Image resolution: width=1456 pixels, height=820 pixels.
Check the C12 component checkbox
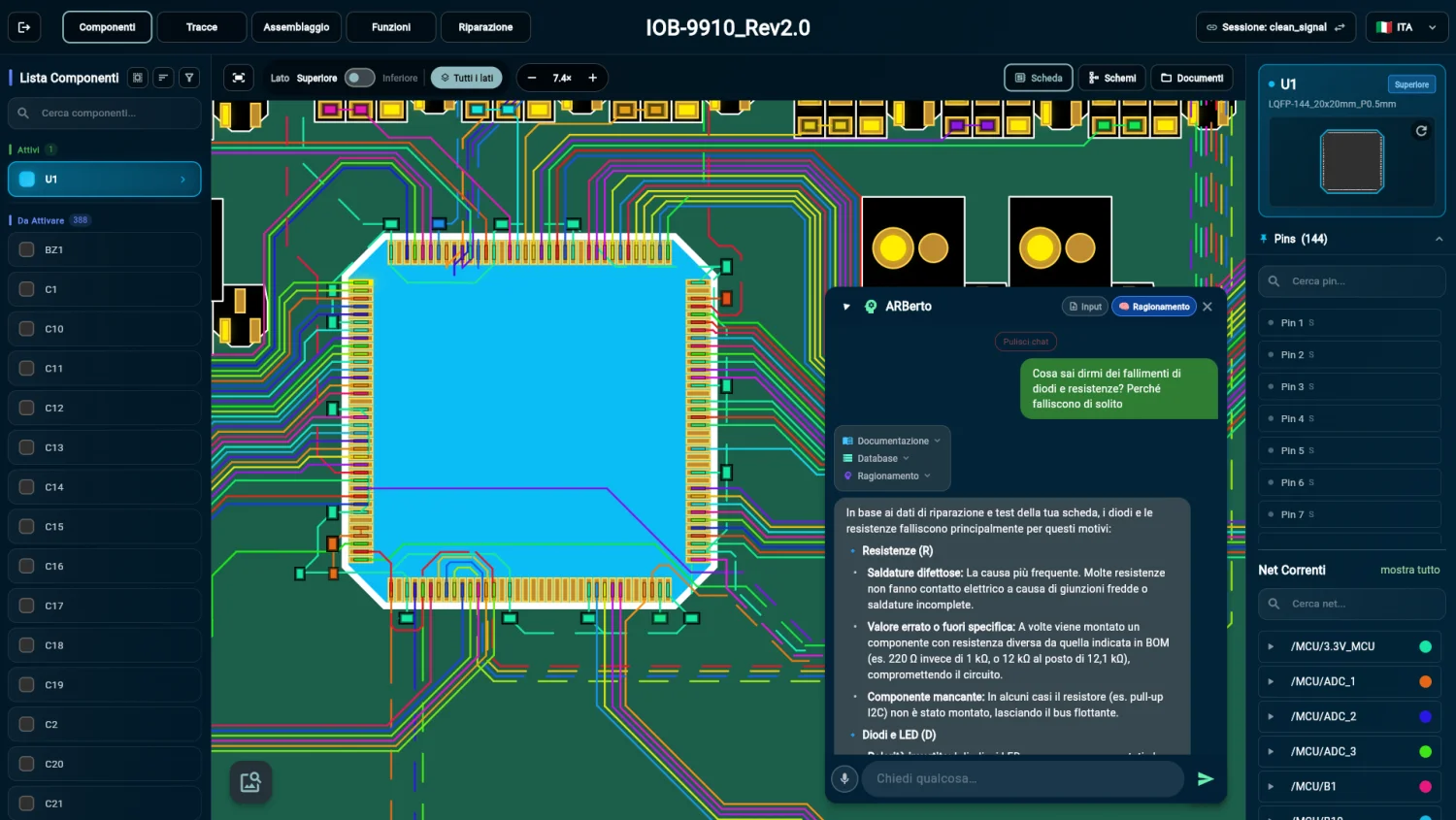click(27, 408)
